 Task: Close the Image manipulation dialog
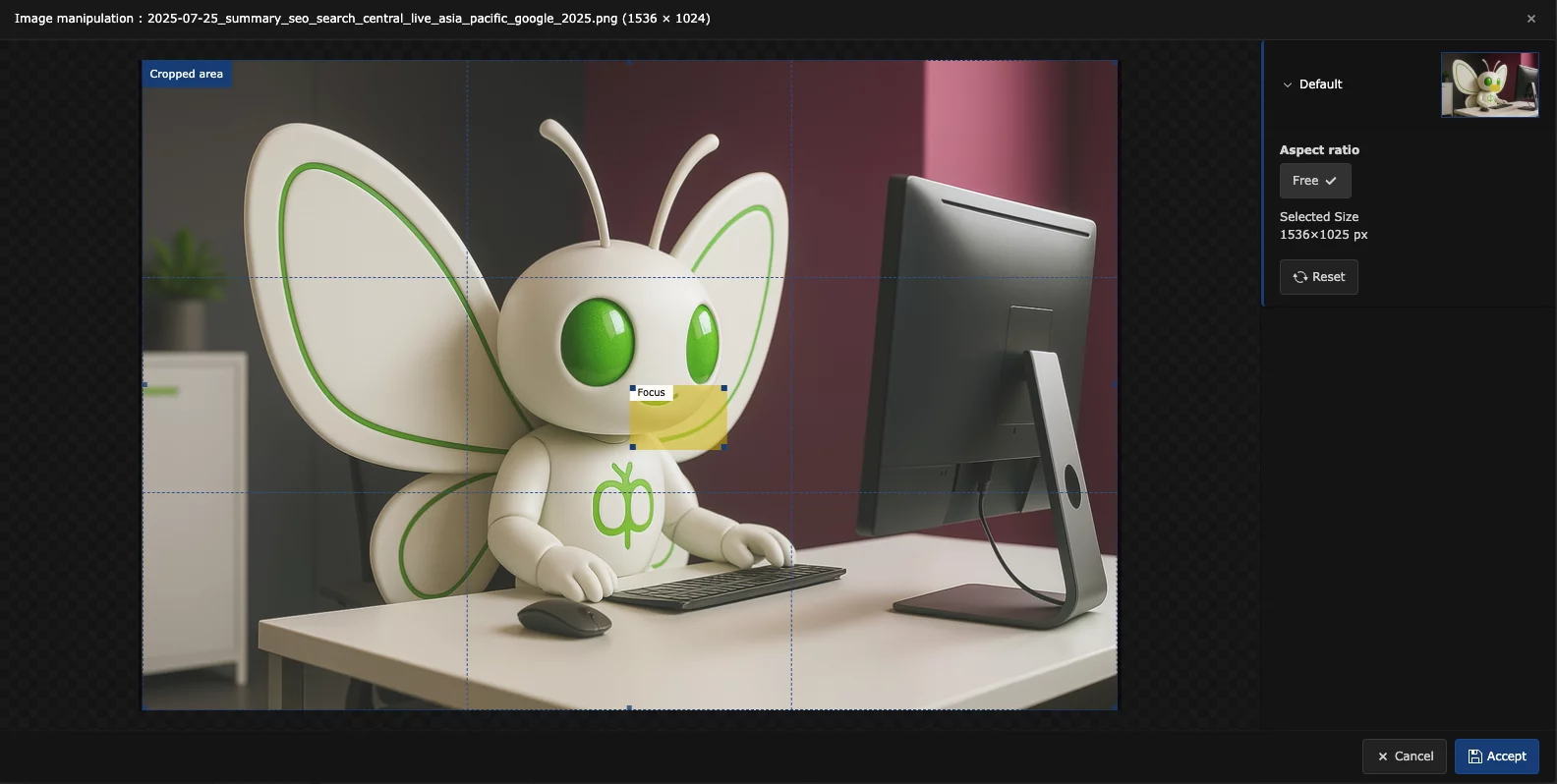pyautogui.click(x=1530, y=19)
